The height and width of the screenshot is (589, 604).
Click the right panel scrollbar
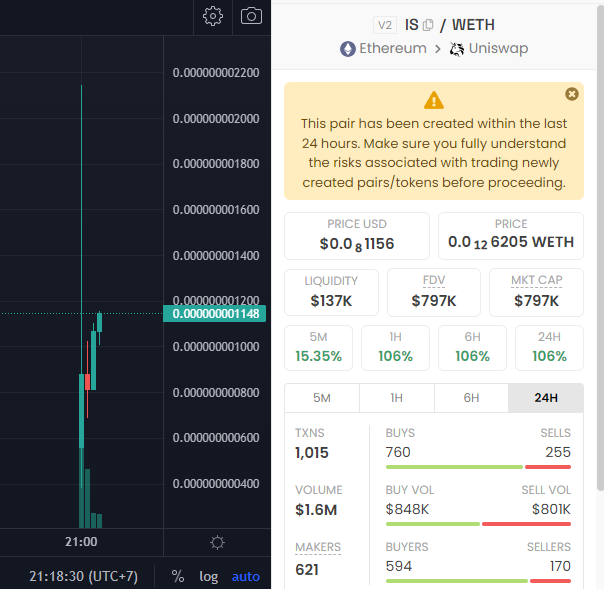coord(600,247)
